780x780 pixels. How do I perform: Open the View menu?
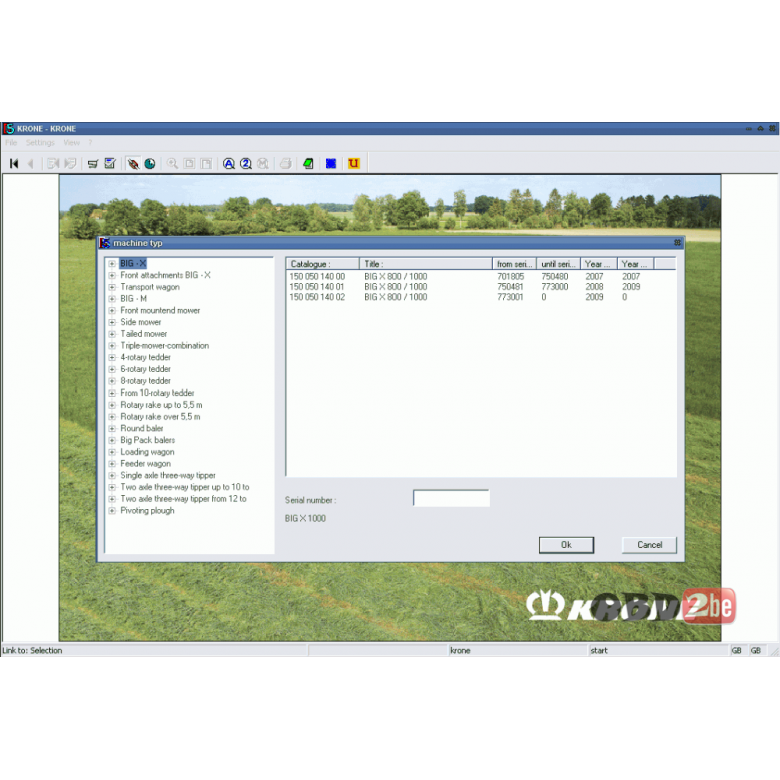tap(72, 143)
